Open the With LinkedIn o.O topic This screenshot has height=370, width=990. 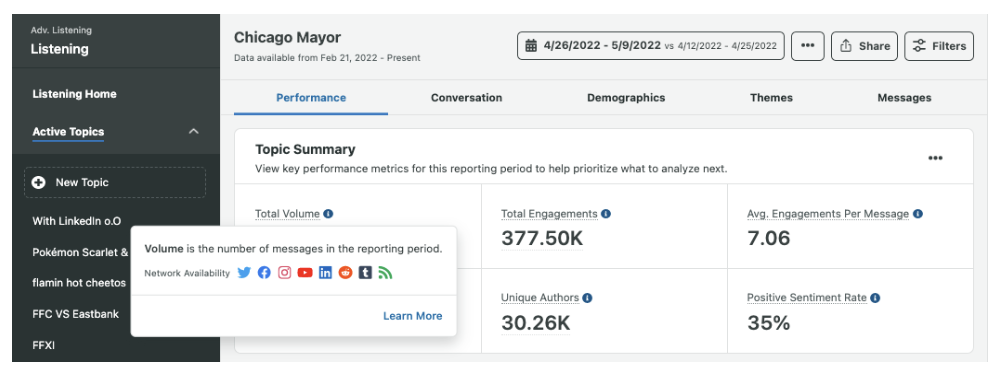(77, 221)
